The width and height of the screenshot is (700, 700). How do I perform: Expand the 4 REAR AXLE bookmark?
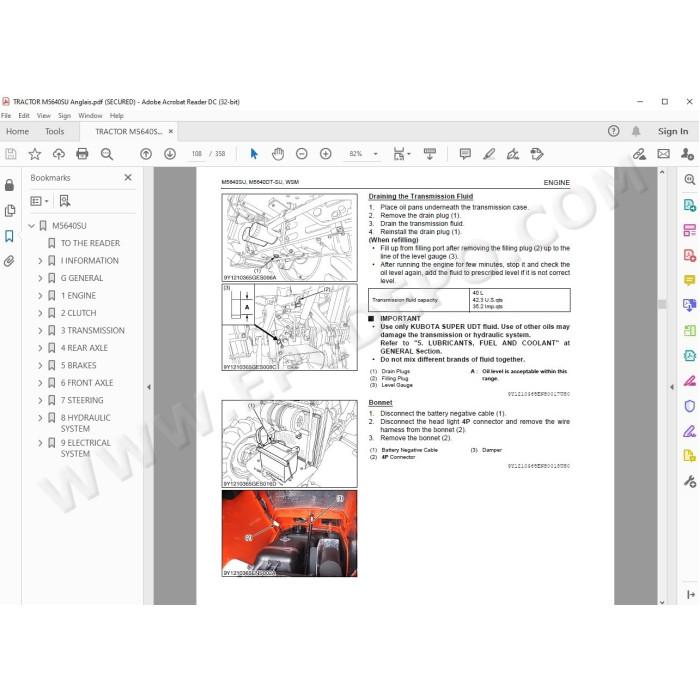40,348
